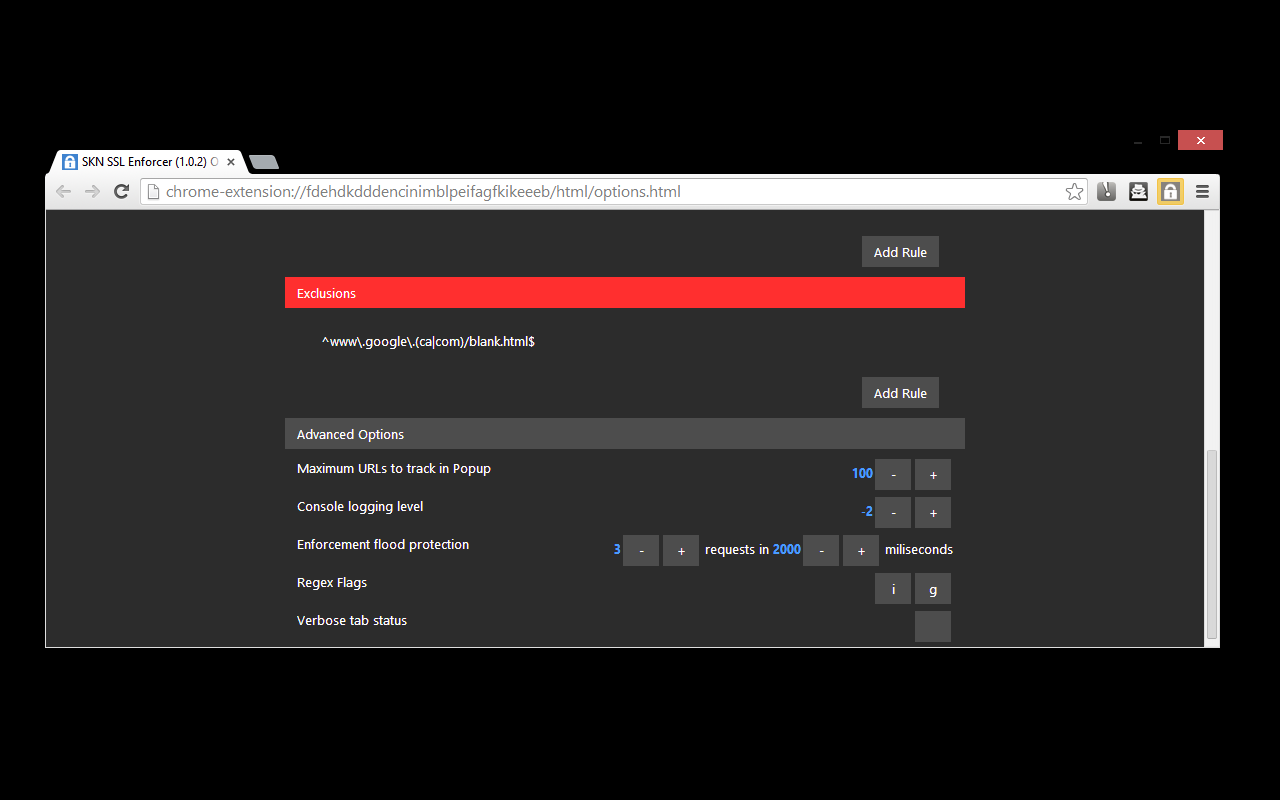Toggle the Verbose tab status checkbox
The height and width of the screenshot is (800, 1280).
tap(933, 626)
